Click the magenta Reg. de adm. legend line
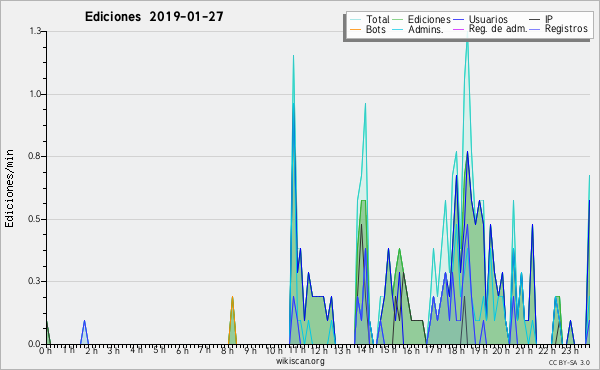The width and height of the screenshot is (600, 370). (458, 29)
